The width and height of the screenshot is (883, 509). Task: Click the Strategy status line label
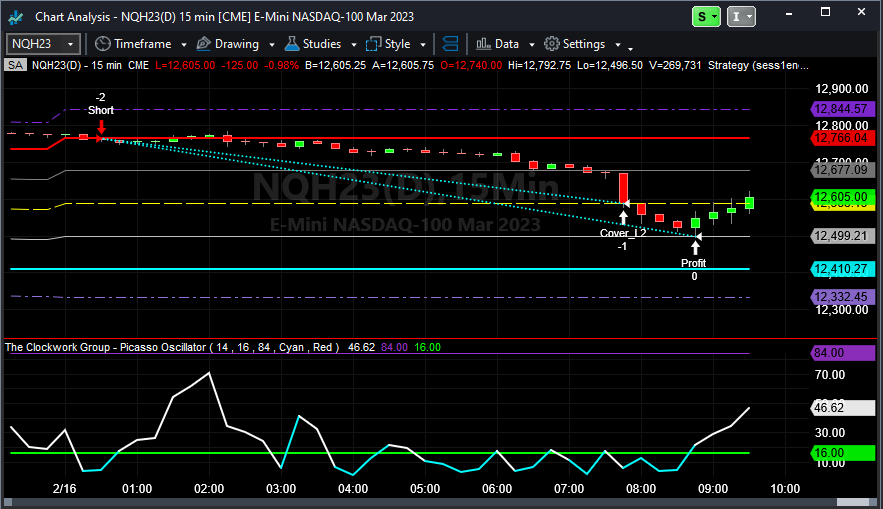pos(758,65)
